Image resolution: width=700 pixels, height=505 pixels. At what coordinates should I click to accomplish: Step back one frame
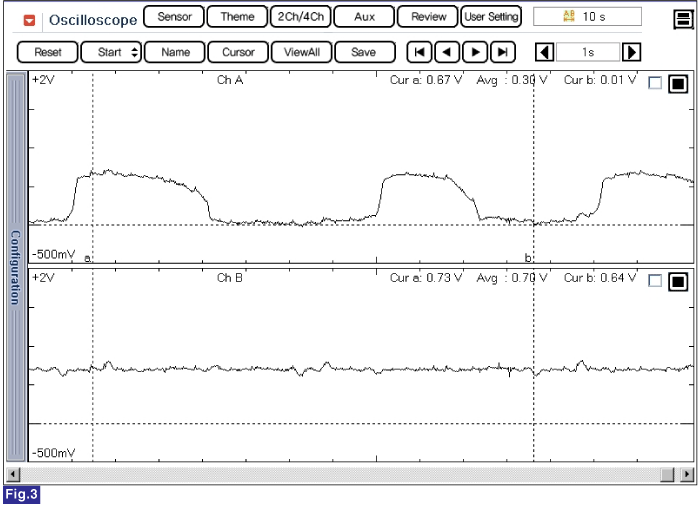(447, 52)
